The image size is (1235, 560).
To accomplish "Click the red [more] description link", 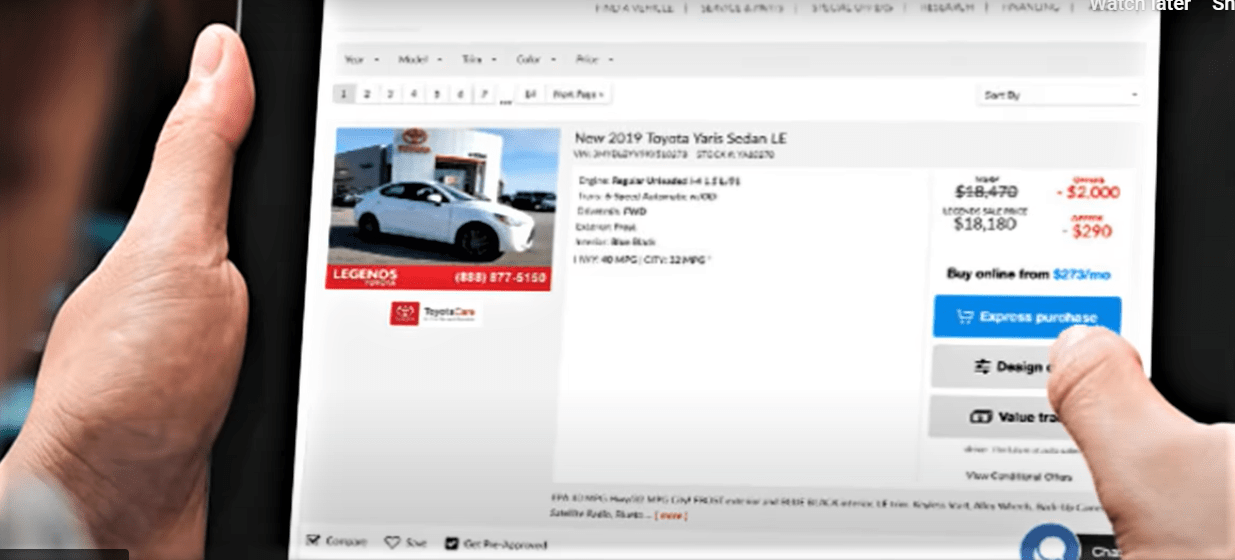I will click(x=671, y=516).
